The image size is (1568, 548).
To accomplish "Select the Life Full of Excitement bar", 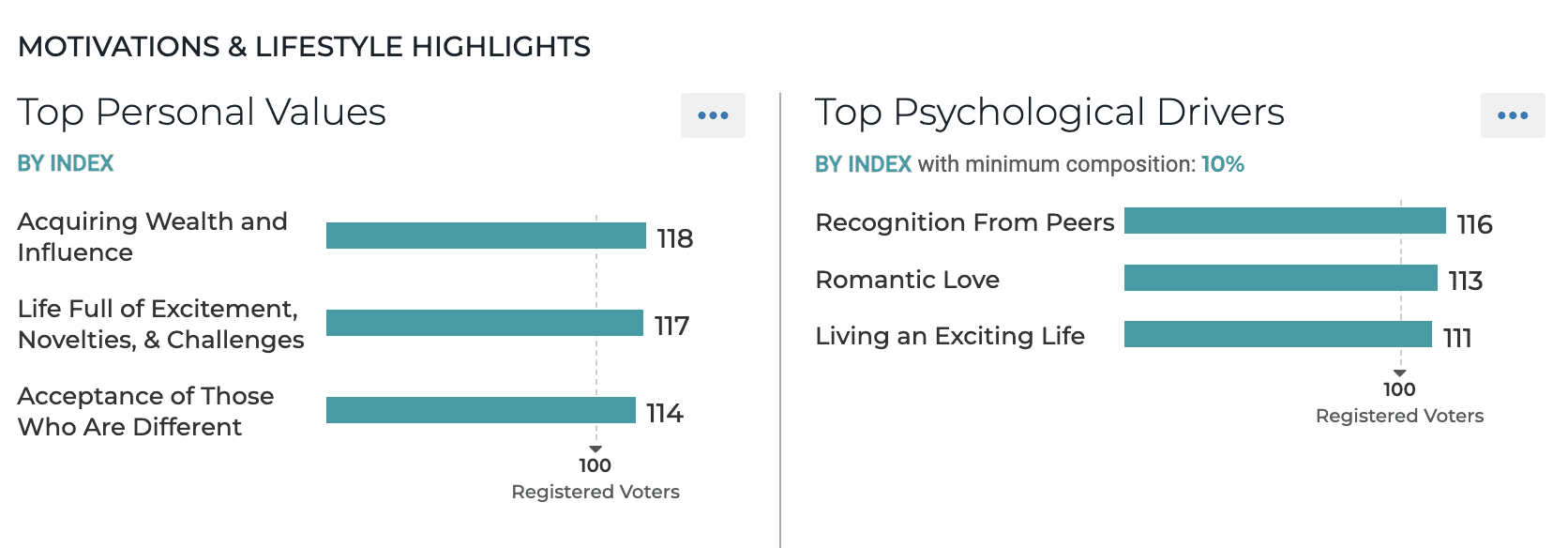I will (485, 323).
